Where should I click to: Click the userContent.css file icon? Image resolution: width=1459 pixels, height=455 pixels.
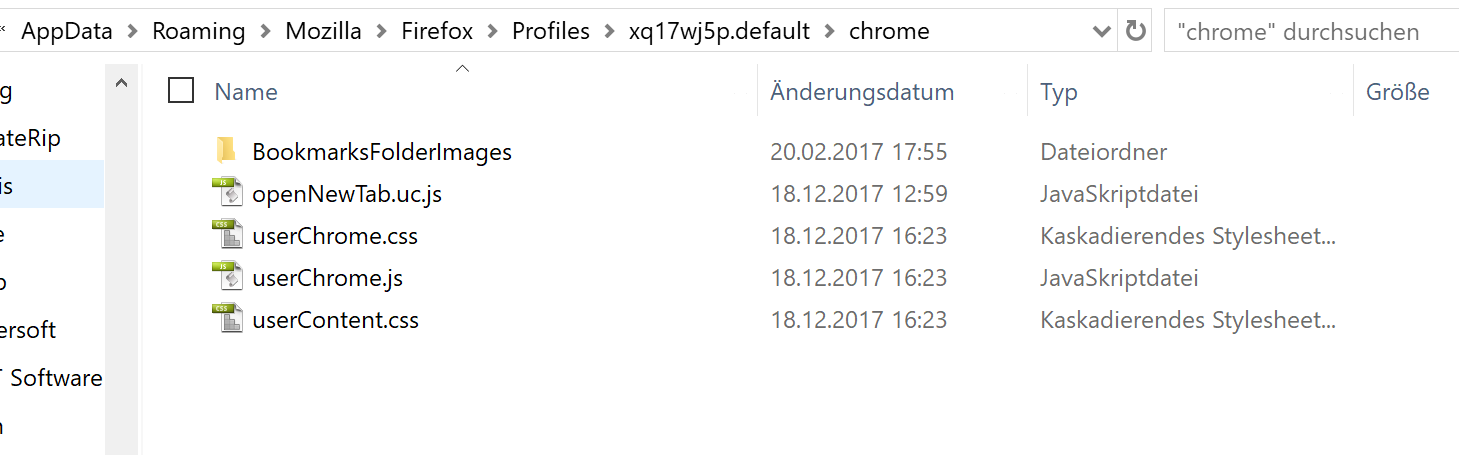pyautogui.click(x=227, y=320)
